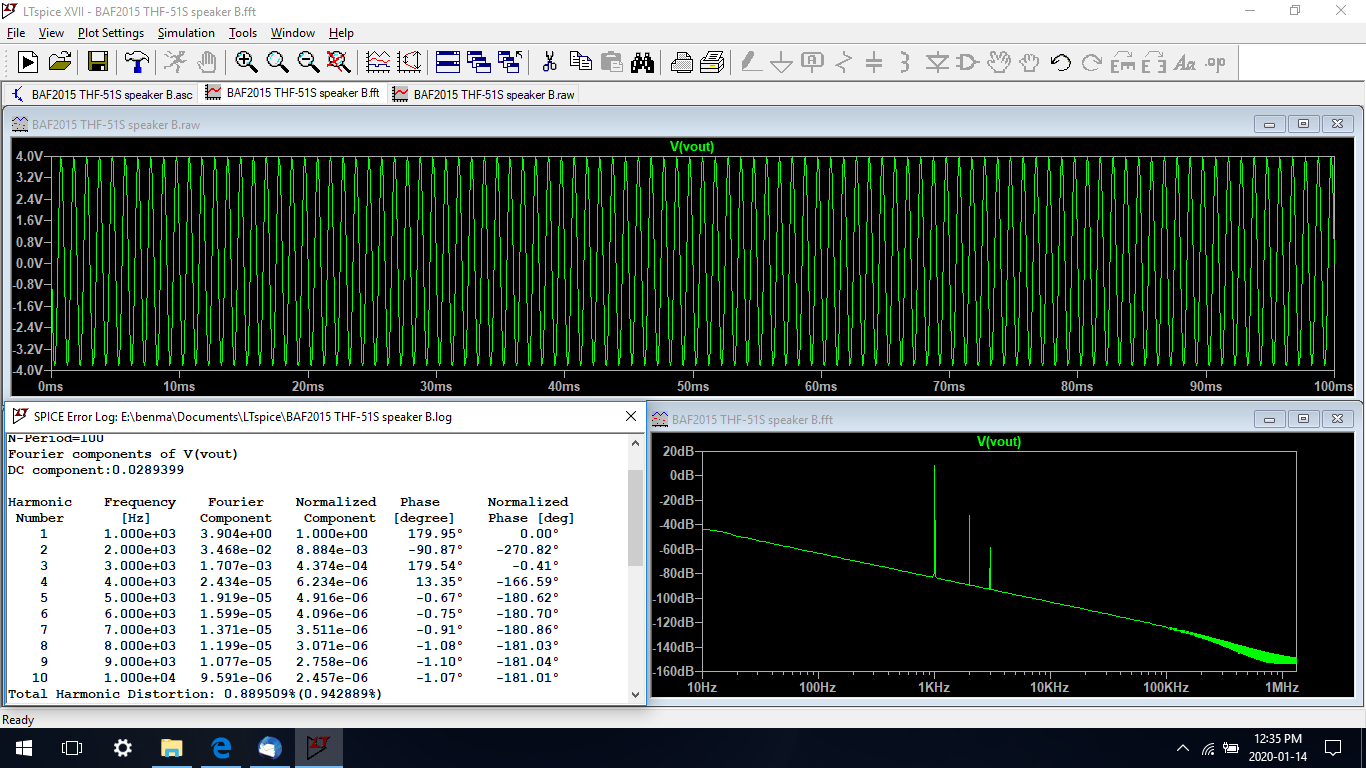Open Settings gear on the taskbar

tap(122, 747)
